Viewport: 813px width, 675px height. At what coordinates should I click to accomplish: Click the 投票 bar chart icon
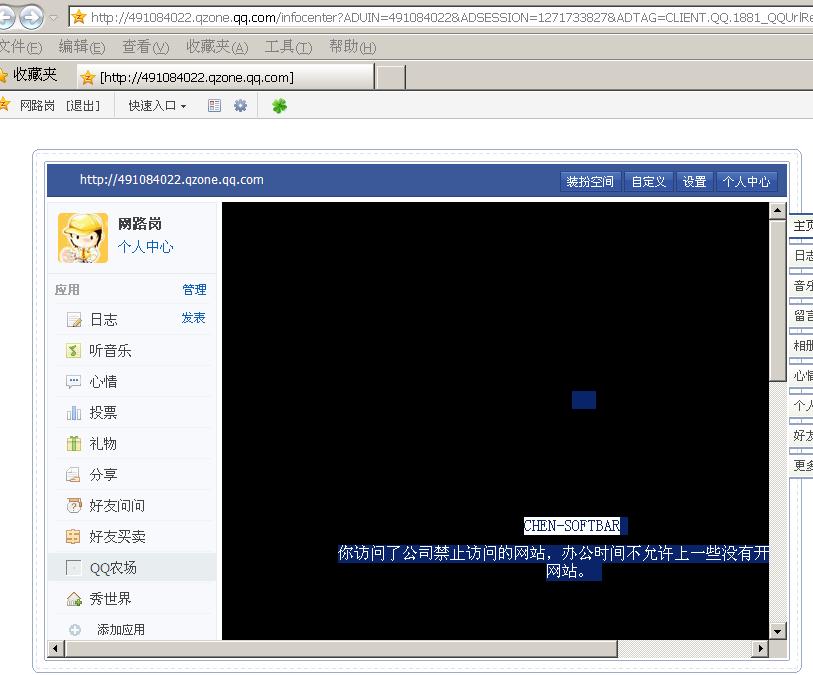point(74,413)
